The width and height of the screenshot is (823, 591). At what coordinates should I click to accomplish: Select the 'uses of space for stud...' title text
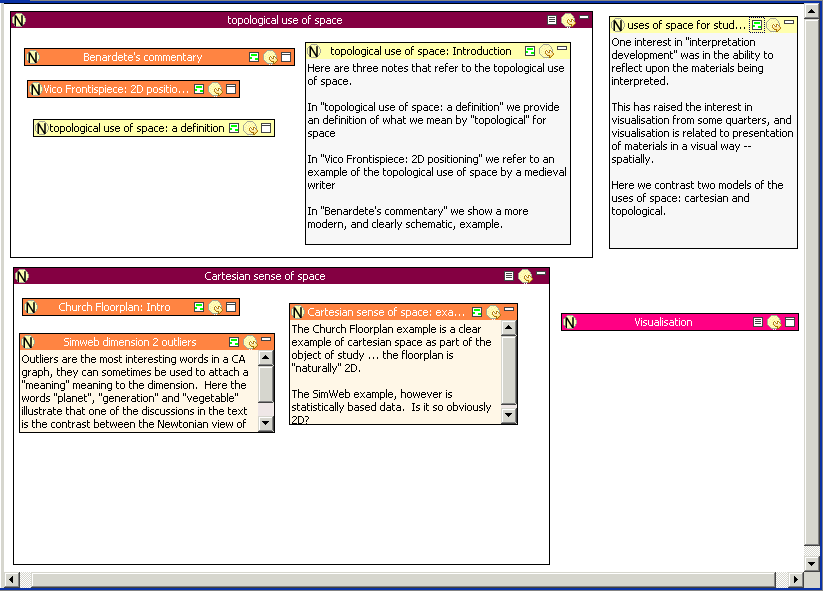point(687,25)
